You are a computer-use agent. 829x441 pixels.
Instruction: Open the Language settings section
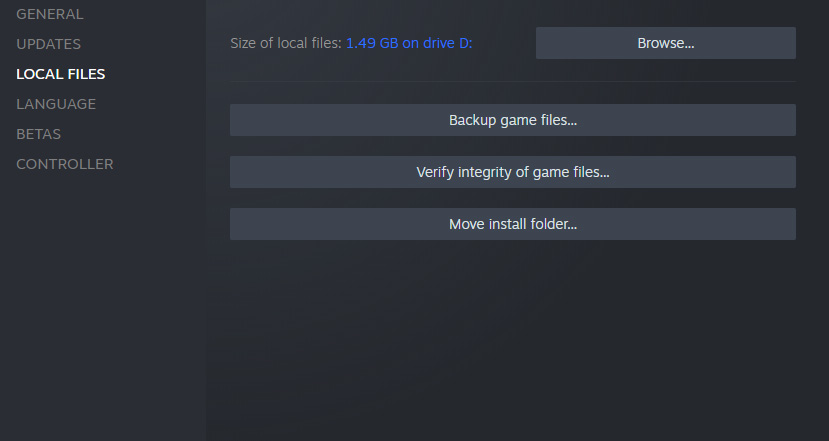[x=56, y=104]
